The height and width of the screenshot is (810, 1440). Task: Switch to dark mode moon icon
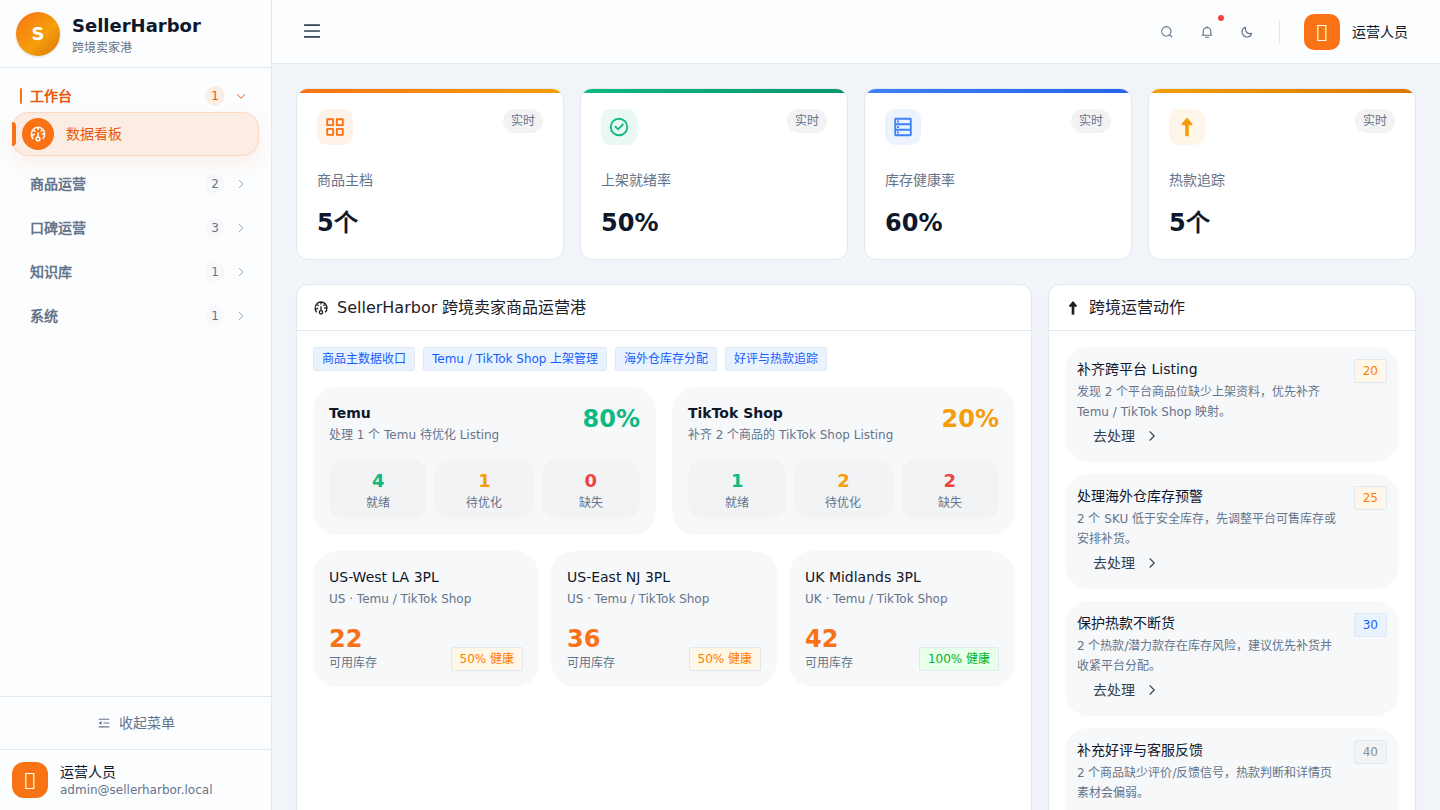tap(1247, 32)
